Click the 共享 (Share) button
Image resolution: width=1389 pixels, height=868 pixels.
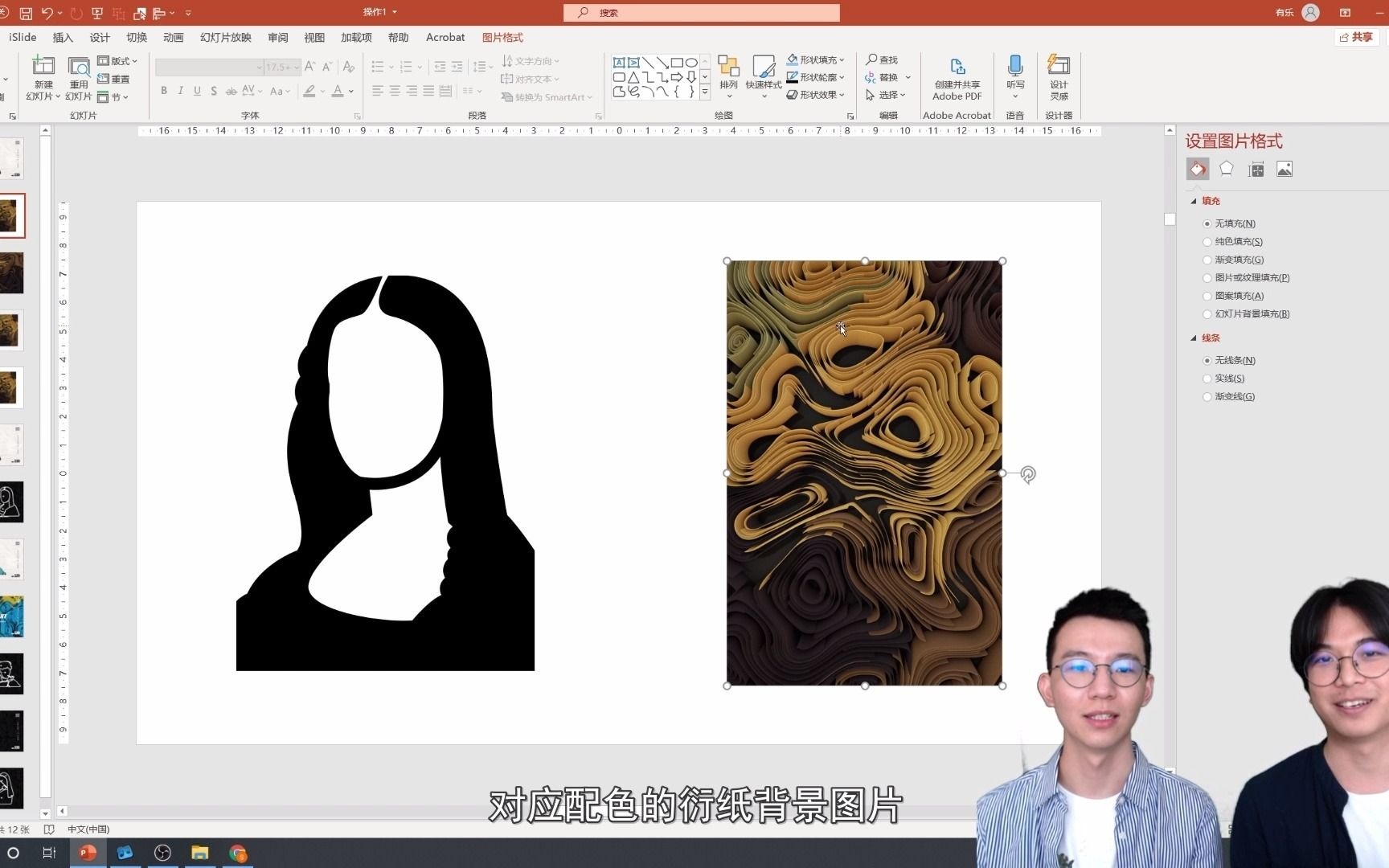coord(1356,37)
